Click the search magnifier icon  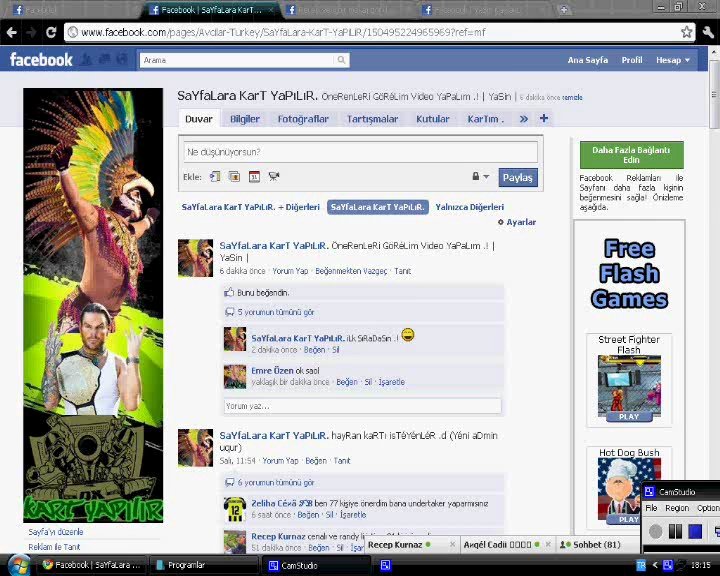341,60
